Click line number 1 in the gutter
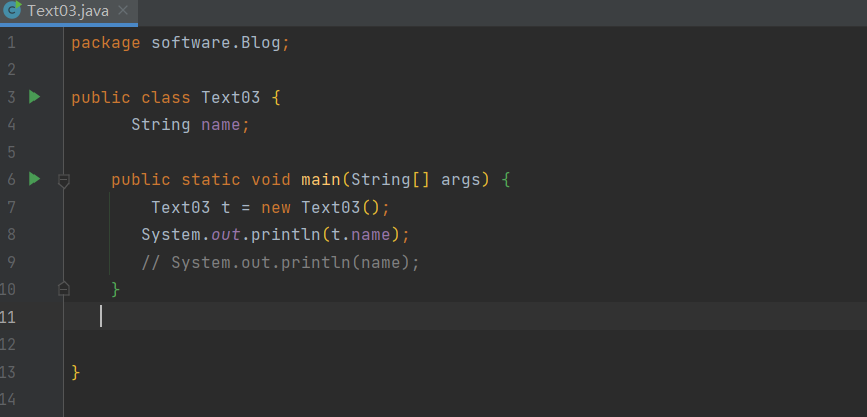 (x=11, y=43)
